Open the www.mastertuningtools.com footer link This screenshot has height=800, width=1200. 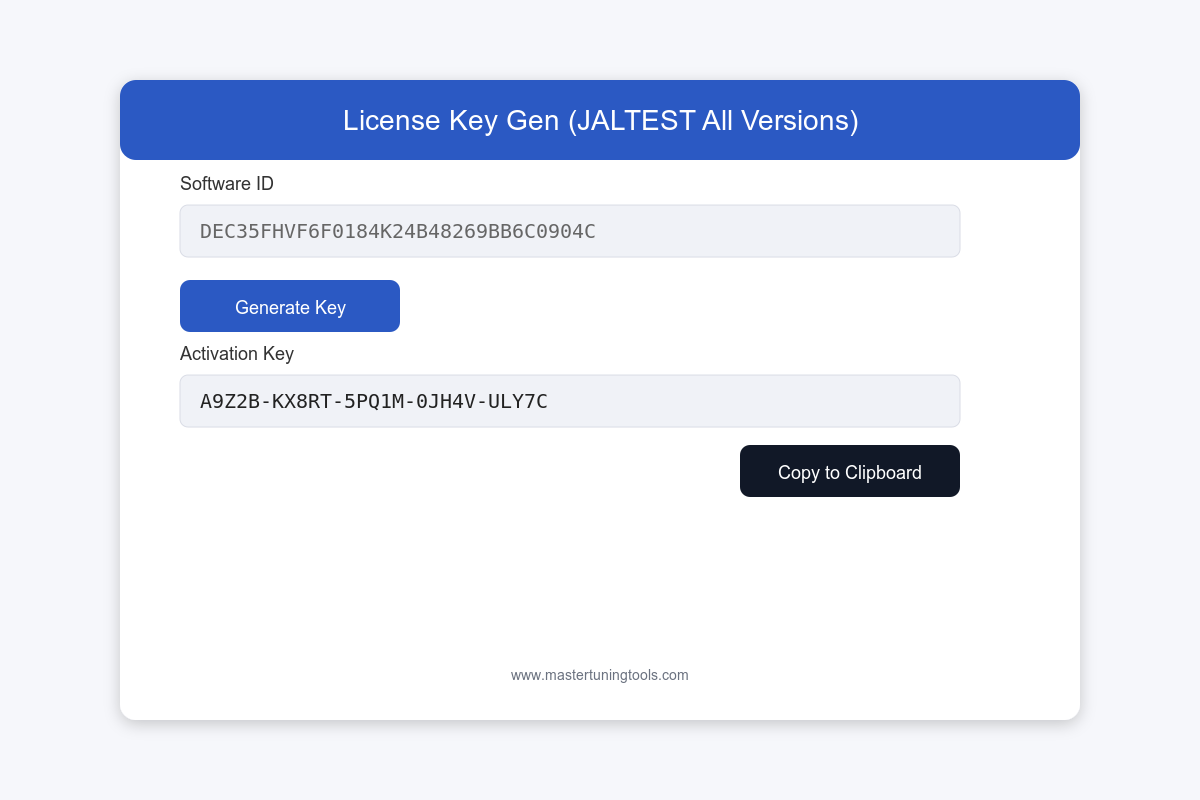click(x=599, y=675)
